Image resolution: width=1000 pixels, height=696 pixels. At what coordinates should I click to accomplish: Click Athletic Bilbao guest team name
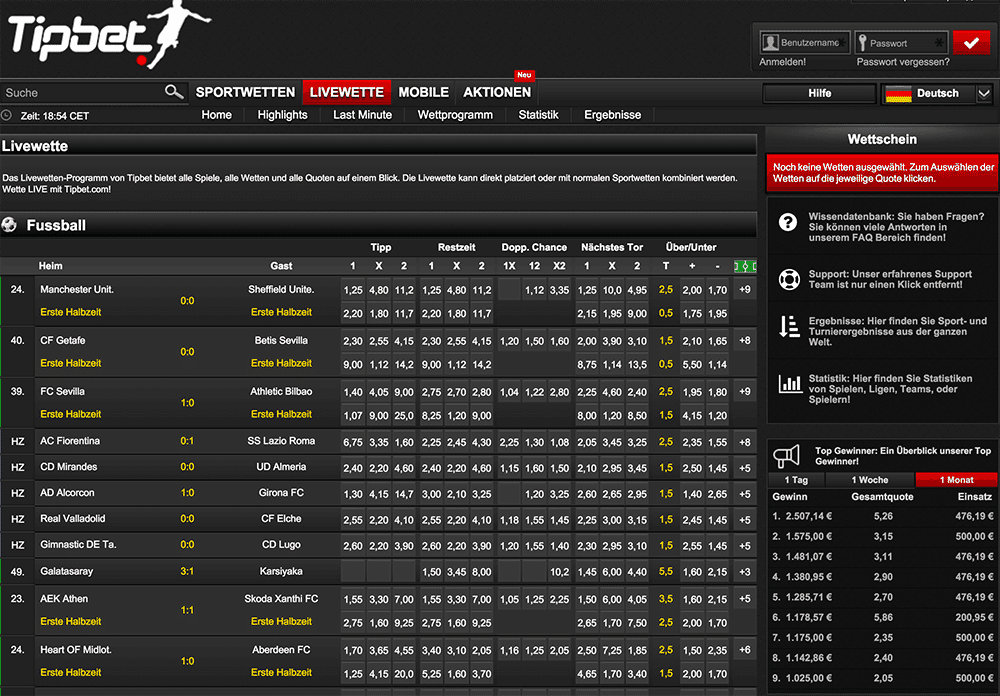coord(281,391)
